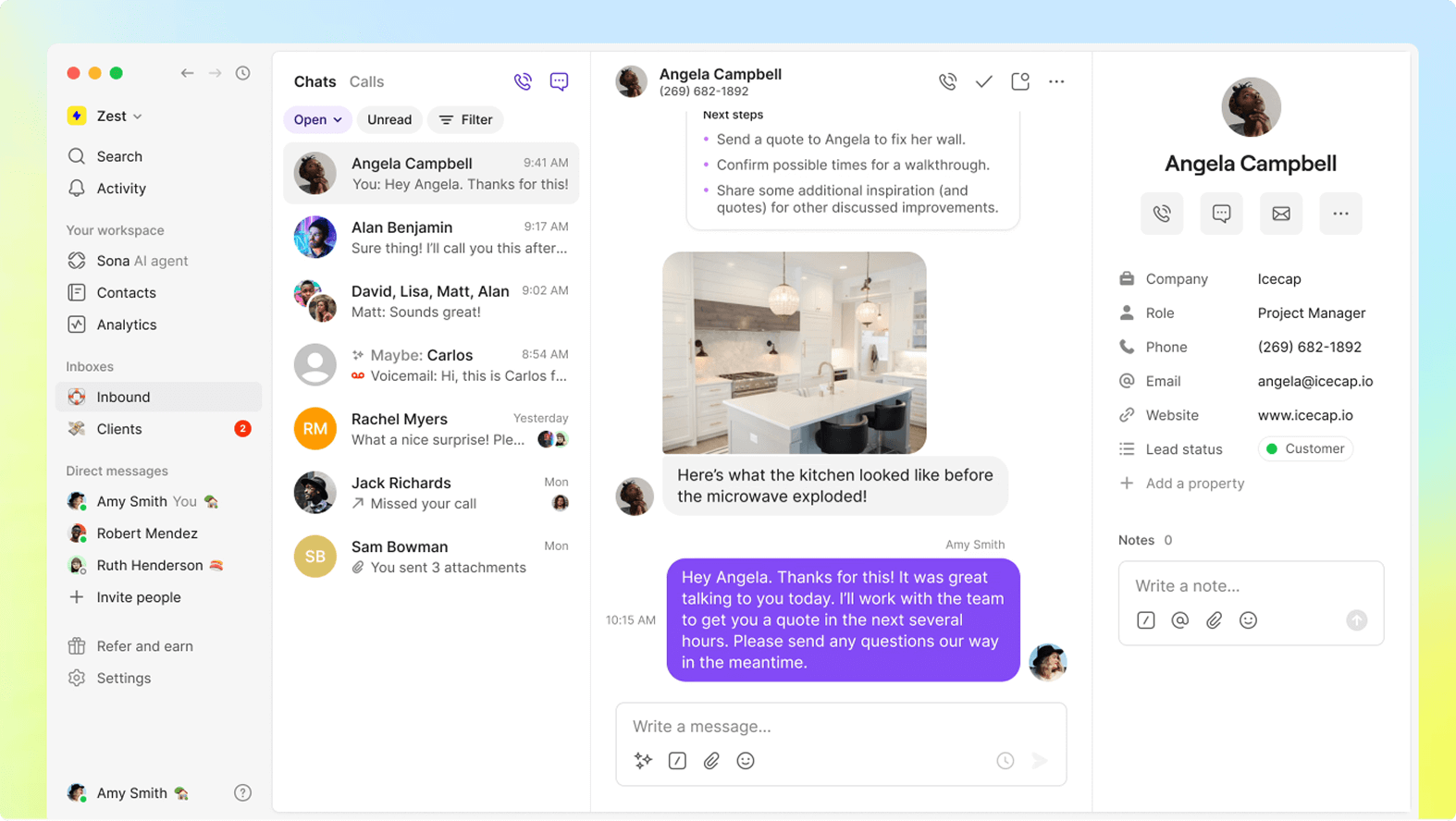The width and height of the screenshot is (1456, 821).
Task: Select the Clients inbox
Action: [x=158, y=429]
